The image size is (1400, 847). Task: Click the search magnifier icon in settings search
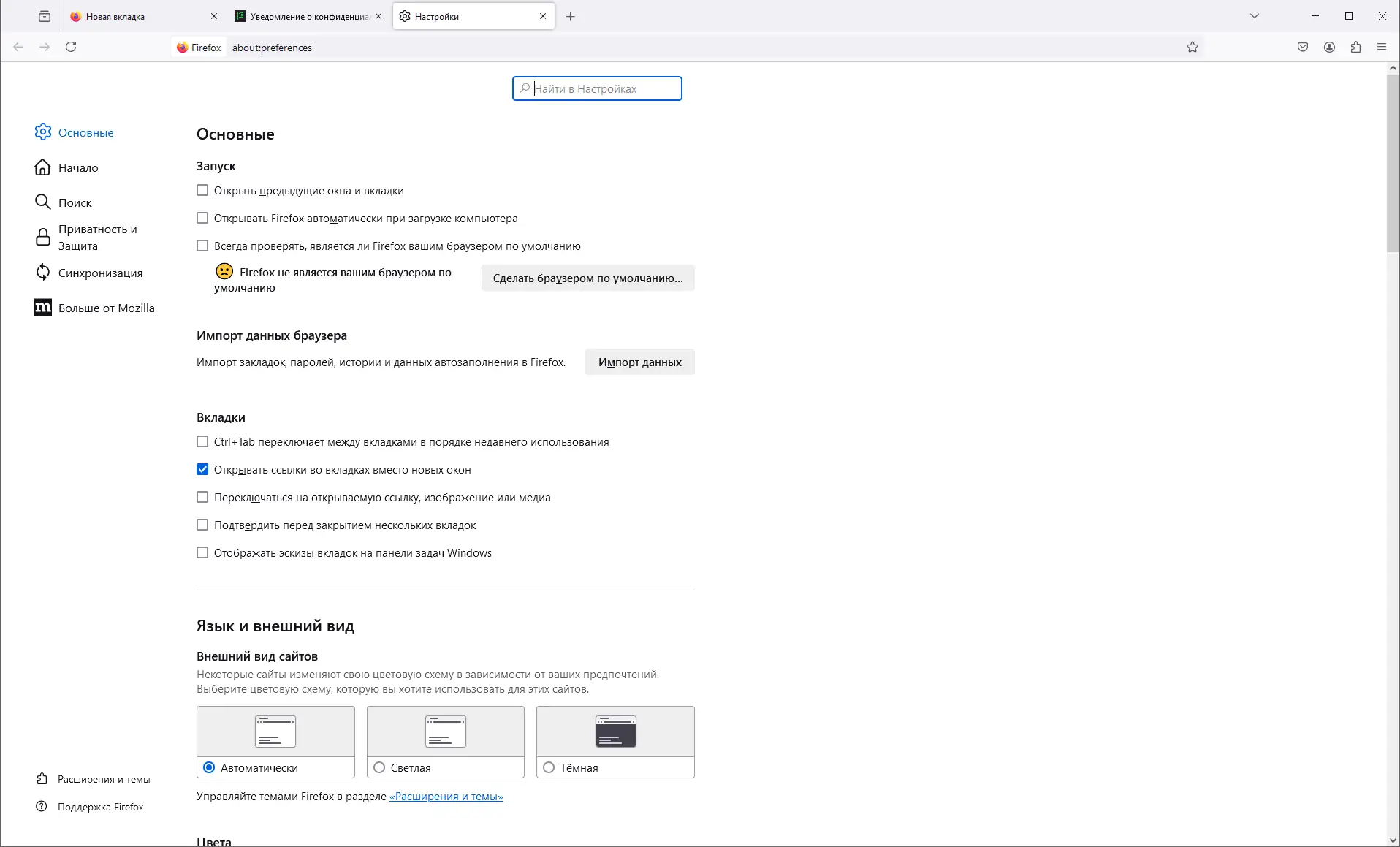525,88
